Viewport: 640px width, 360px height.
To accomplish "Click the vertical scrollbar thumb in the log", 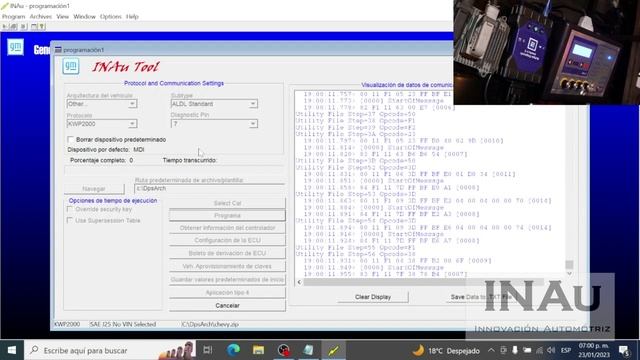I will [569, 264].
